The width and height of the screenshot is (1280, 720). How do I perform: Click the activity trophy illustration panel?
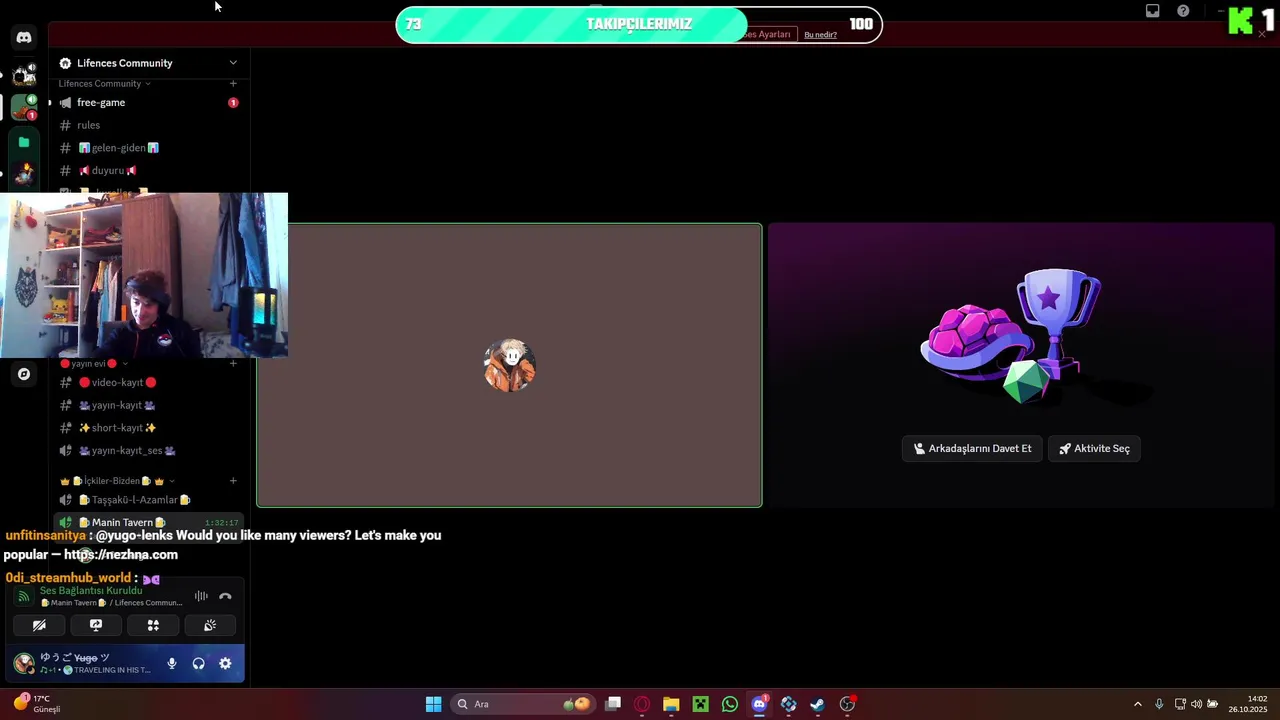click(x=1021, y=366)
